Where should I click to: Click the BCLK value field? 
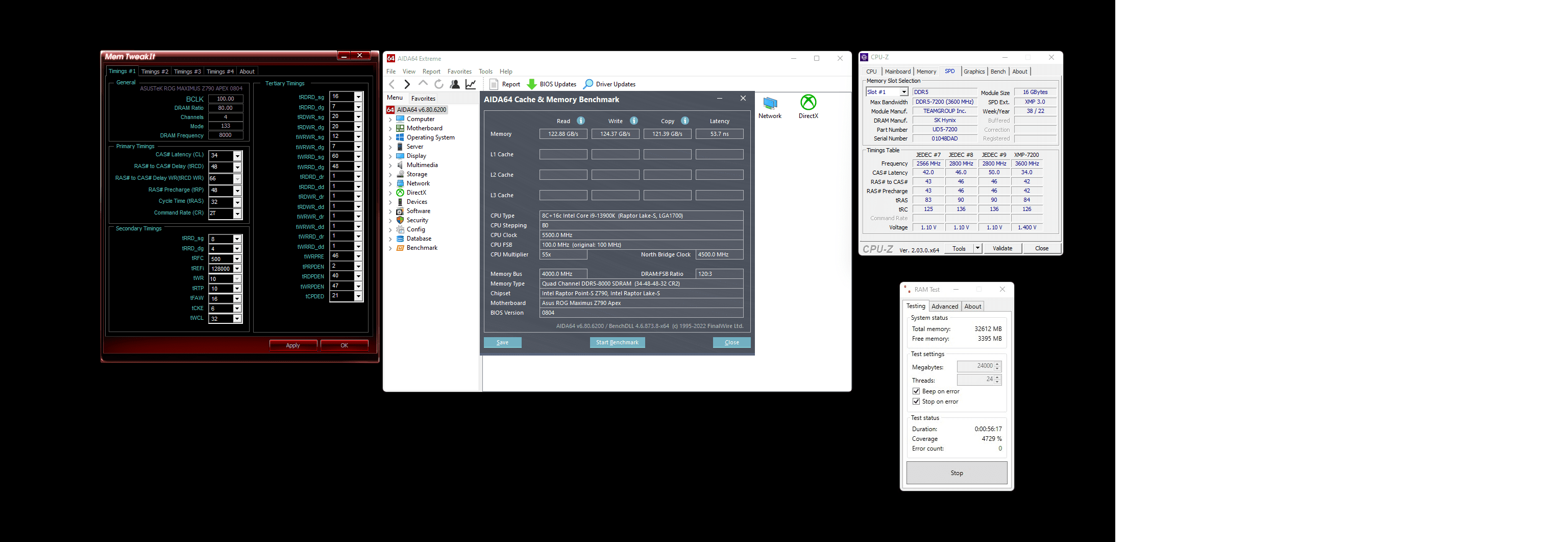point(226,99)
